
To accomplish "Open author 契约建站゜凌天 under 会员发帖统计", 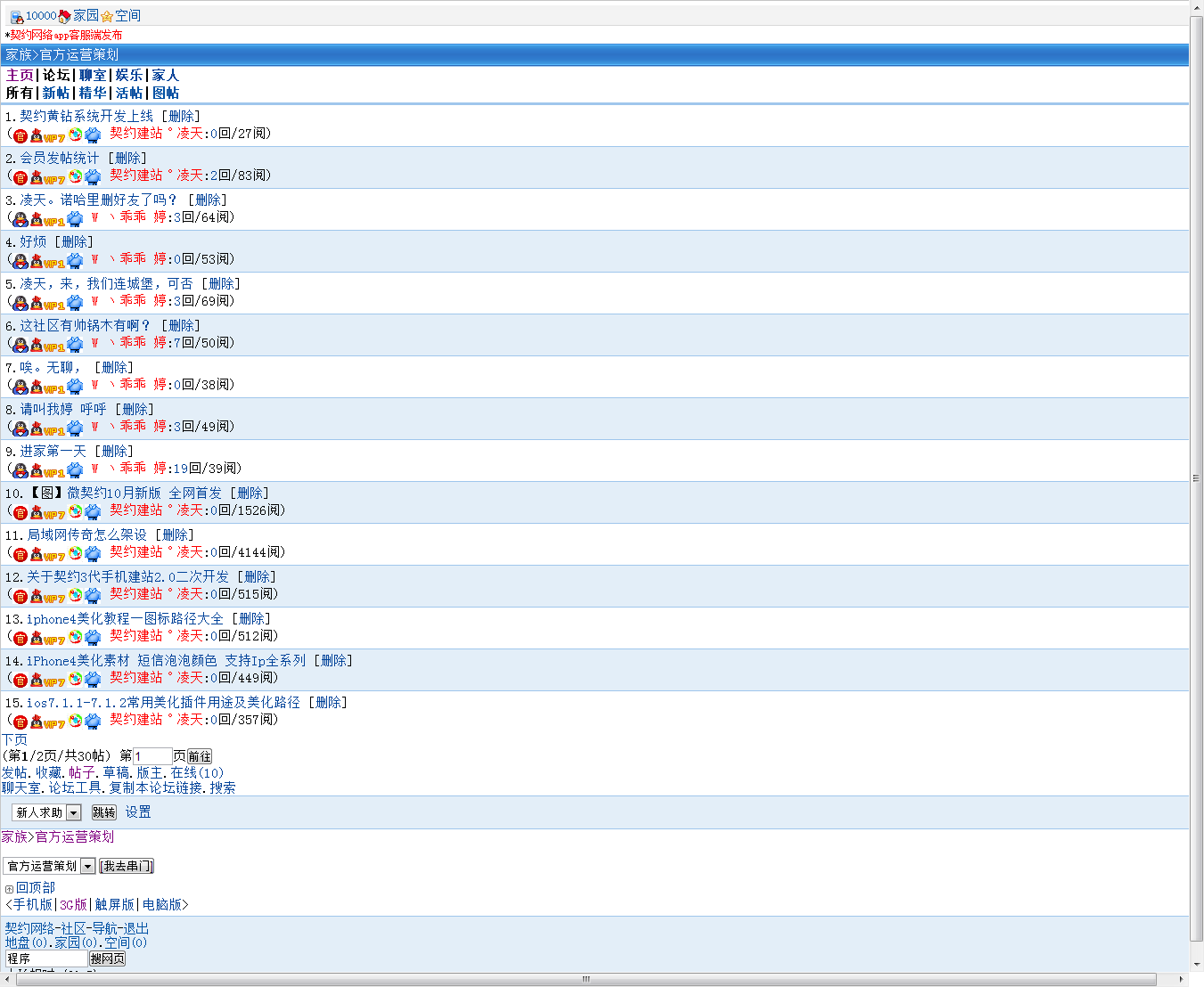I will [x=156, y=175].
